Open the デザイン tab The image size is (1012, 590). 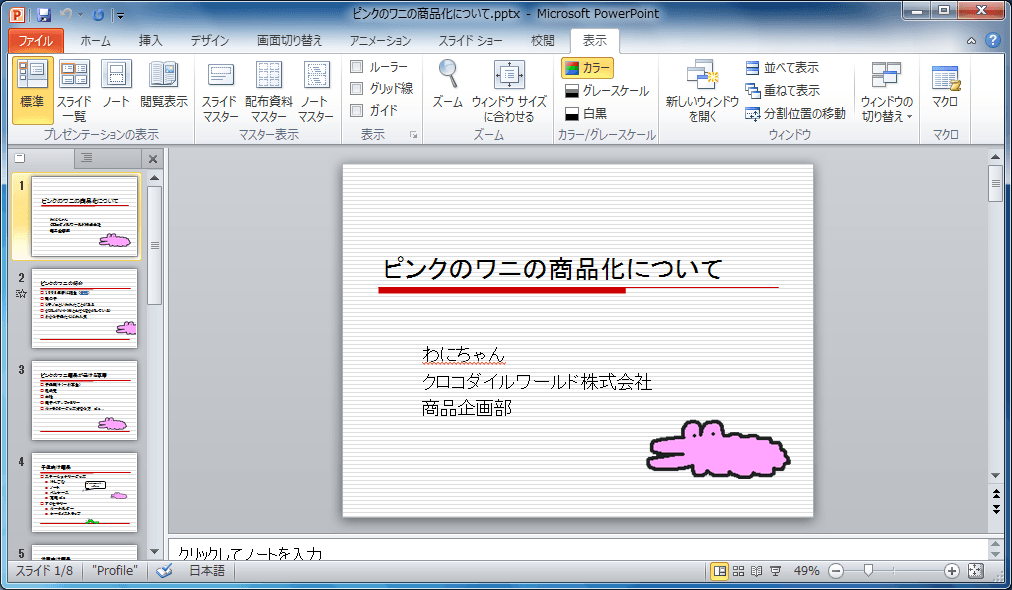[x=209, y=41]
